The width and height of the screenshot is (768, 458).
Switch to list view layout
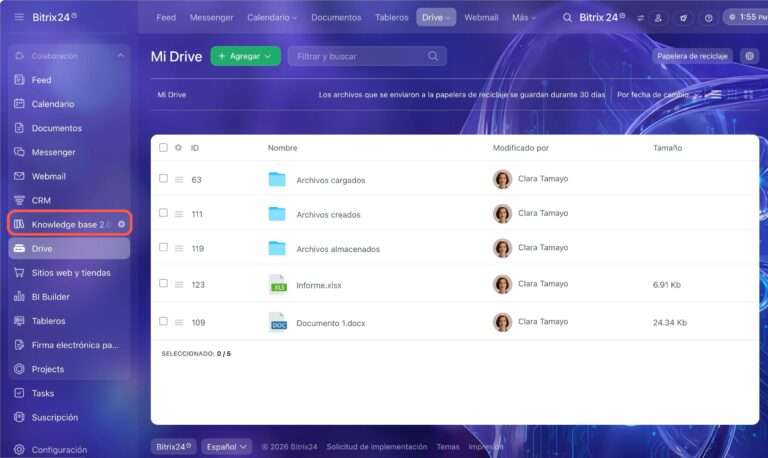(716, 95)
